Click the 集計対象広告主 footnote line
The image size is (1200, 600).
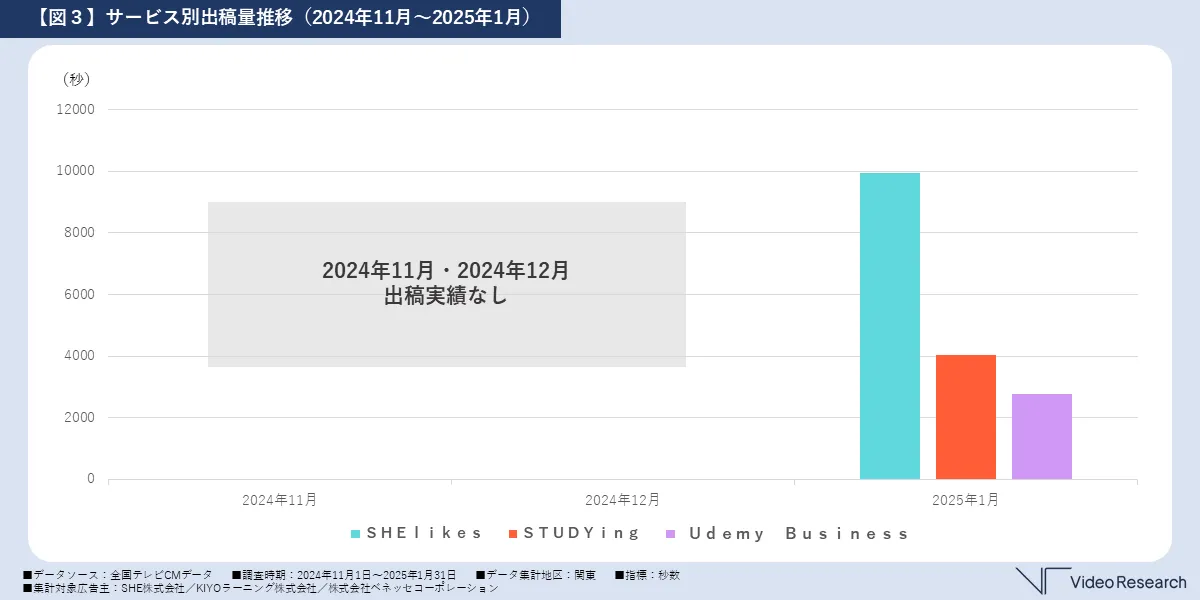[x=260, y=589]
